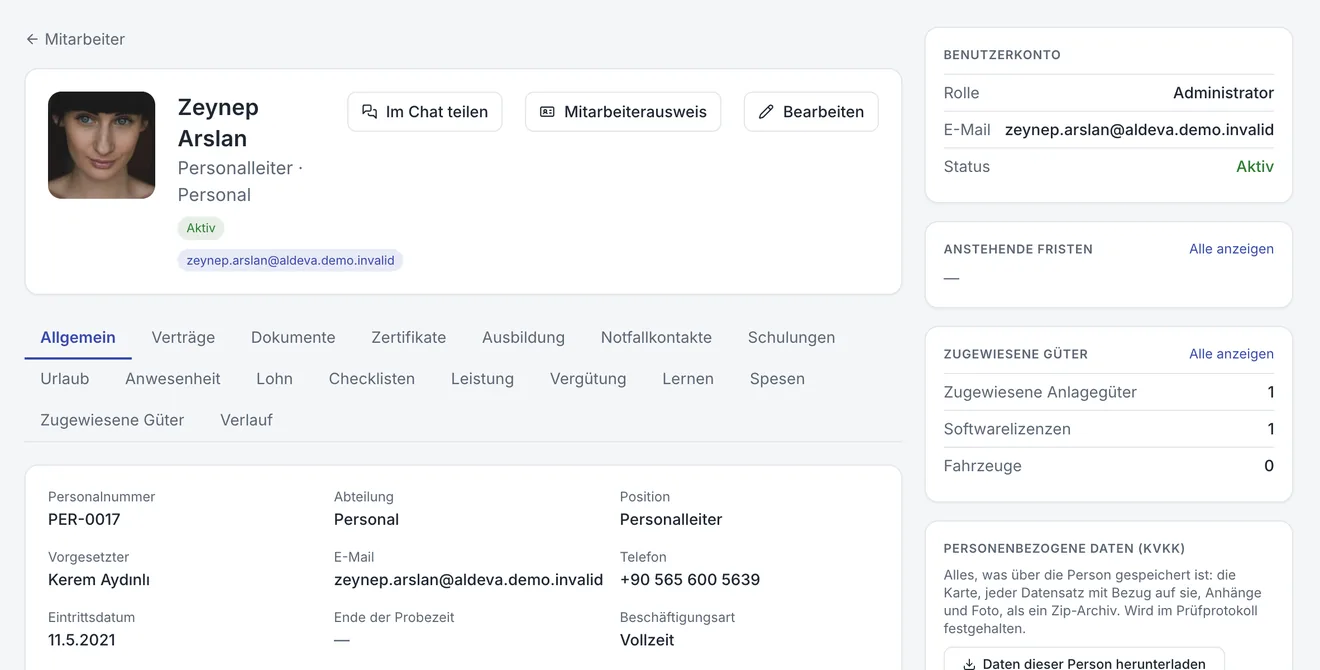Click Daten dieser Person herunterladen
Image resolution: width=1320 pixels, height=670 pixels.
(x=1084, y=660)
